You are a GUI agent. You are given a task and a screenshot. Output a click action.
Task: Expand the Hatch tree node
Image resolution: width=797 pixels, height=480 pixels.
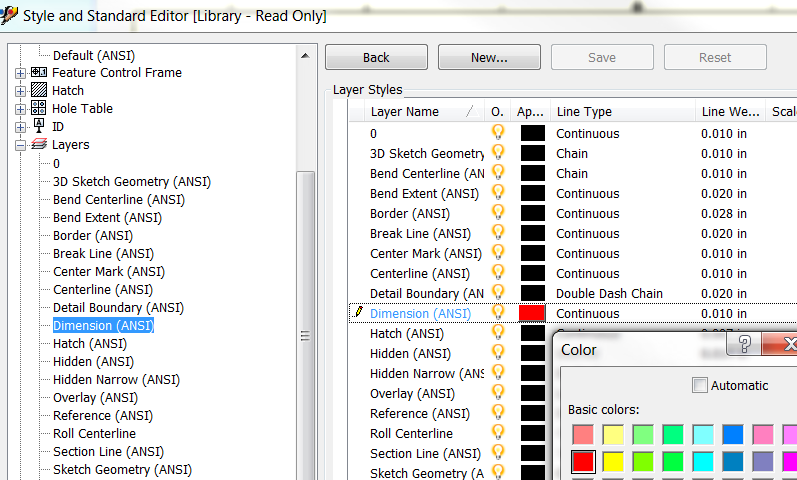pos(20,92)
